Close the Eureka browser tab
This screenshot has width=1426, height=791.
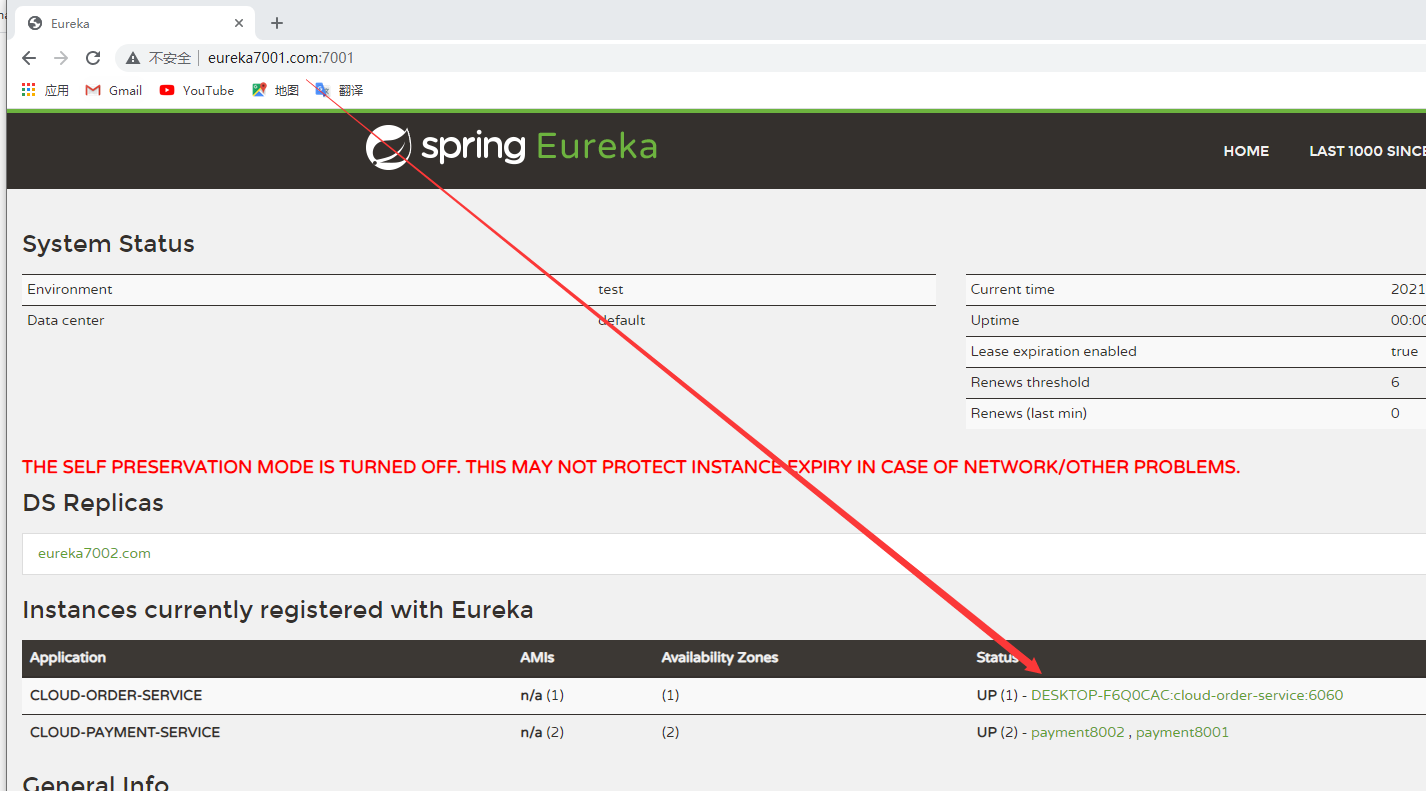[x=239, y=23]
